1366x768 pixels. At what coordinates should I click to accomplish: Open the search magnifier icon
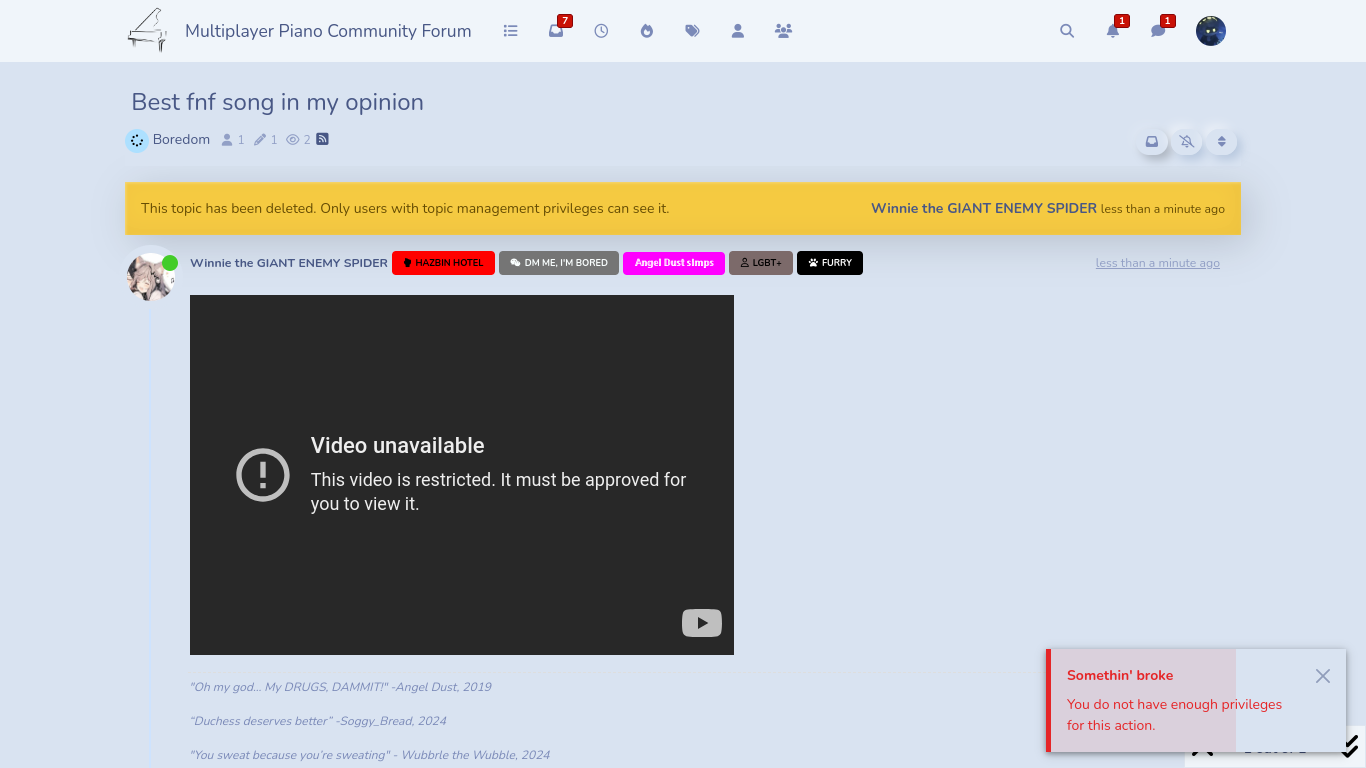(1067, 31)
